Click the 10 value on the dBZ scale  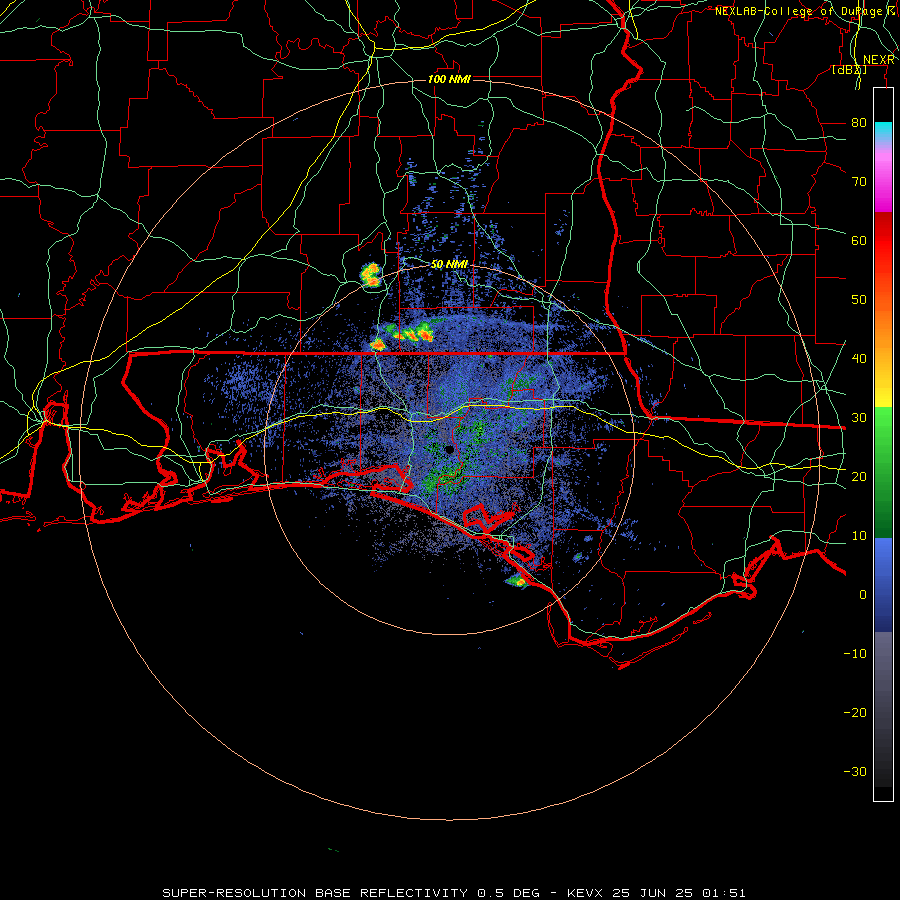point(859,536)
